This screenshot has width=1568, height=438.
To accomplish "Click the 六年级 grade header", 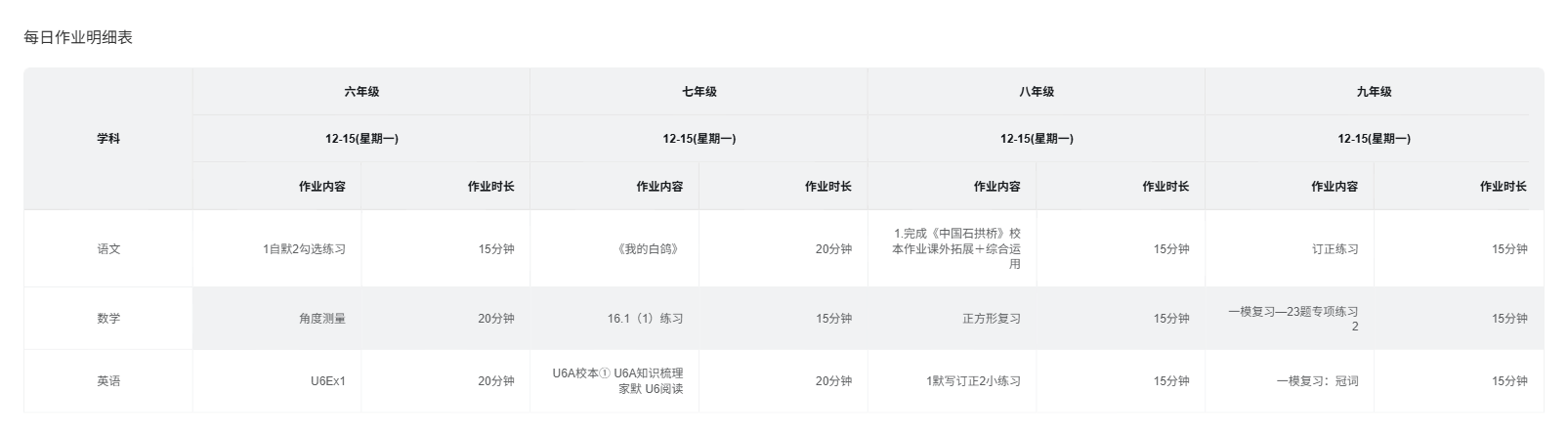I will (x=361, y=92).
